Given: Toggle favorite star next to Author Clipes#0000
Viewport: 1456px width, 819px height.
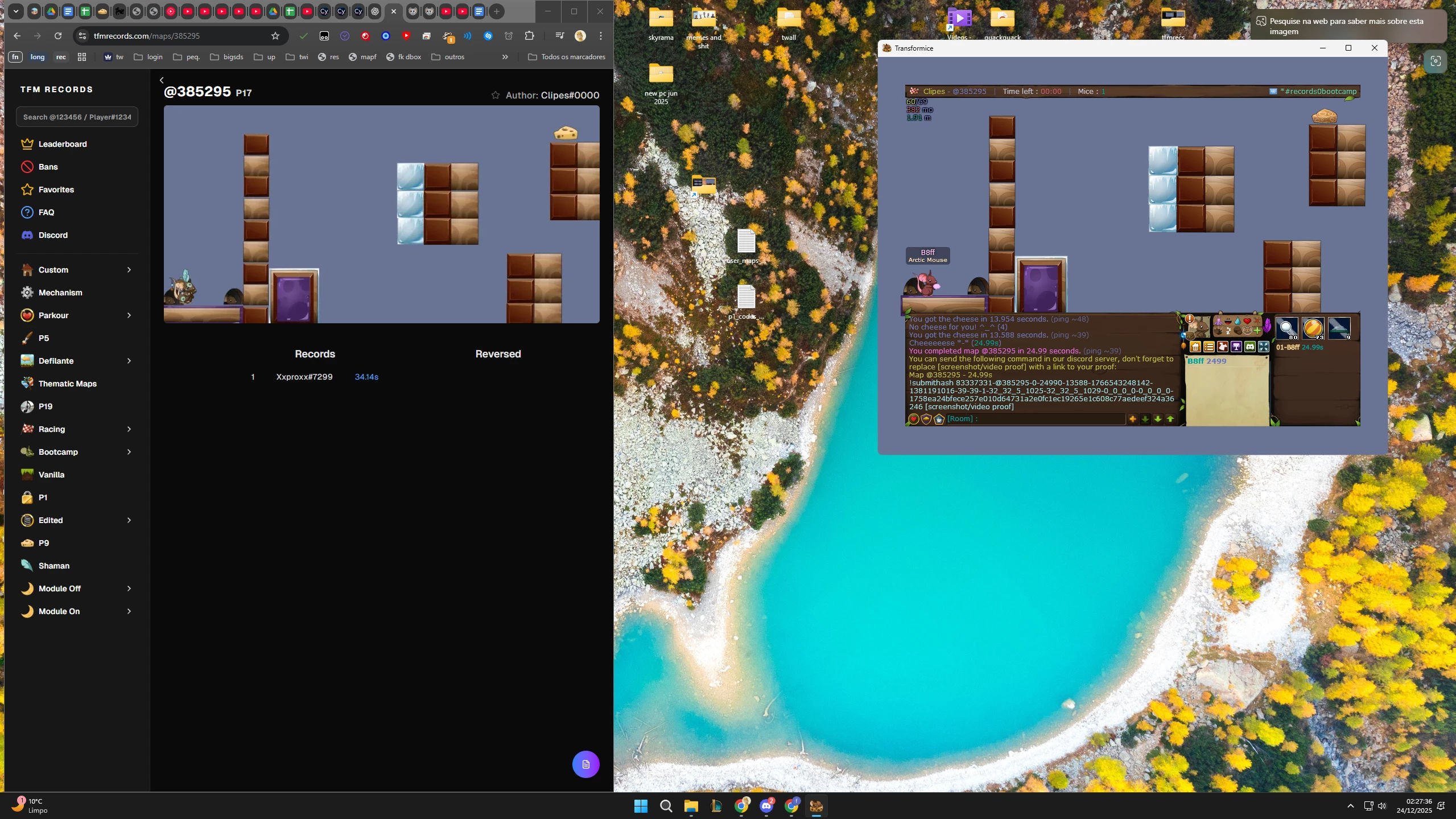Looking at the screenshot, I should (495, 95).
